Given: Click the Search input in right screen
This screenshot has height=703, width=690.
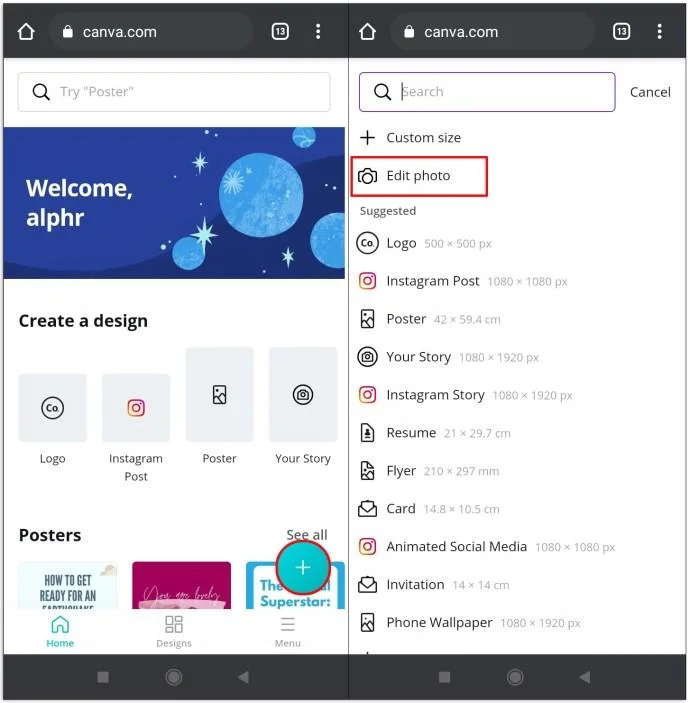Looking at the screenshot, I should click(487, 92).
